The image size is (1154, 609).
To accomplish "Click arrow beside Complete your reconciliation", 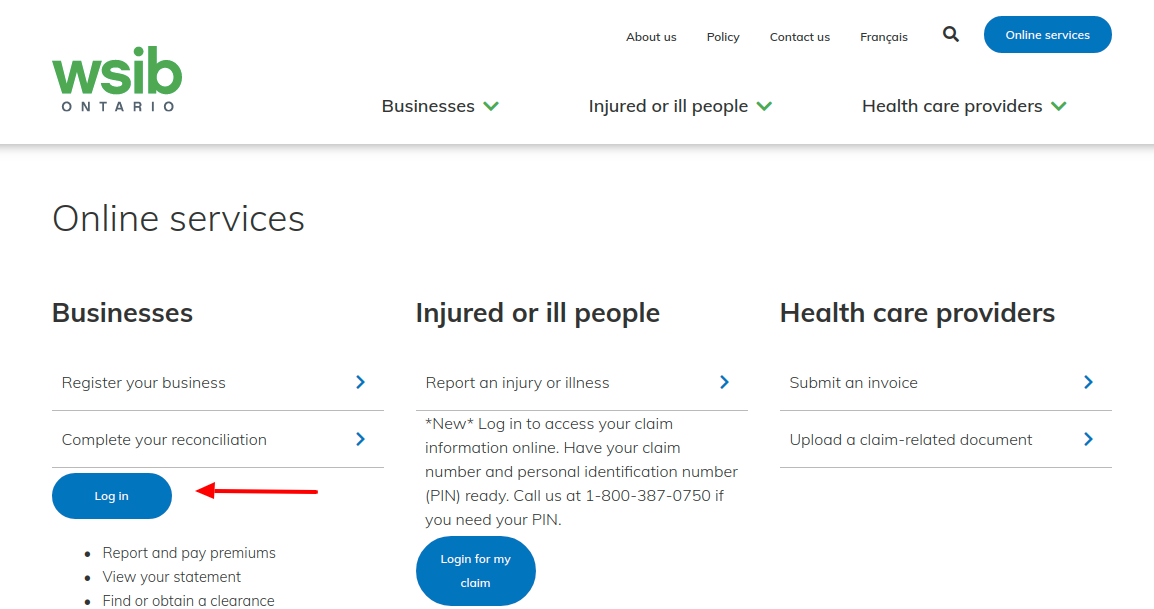I will coord(361,439).
